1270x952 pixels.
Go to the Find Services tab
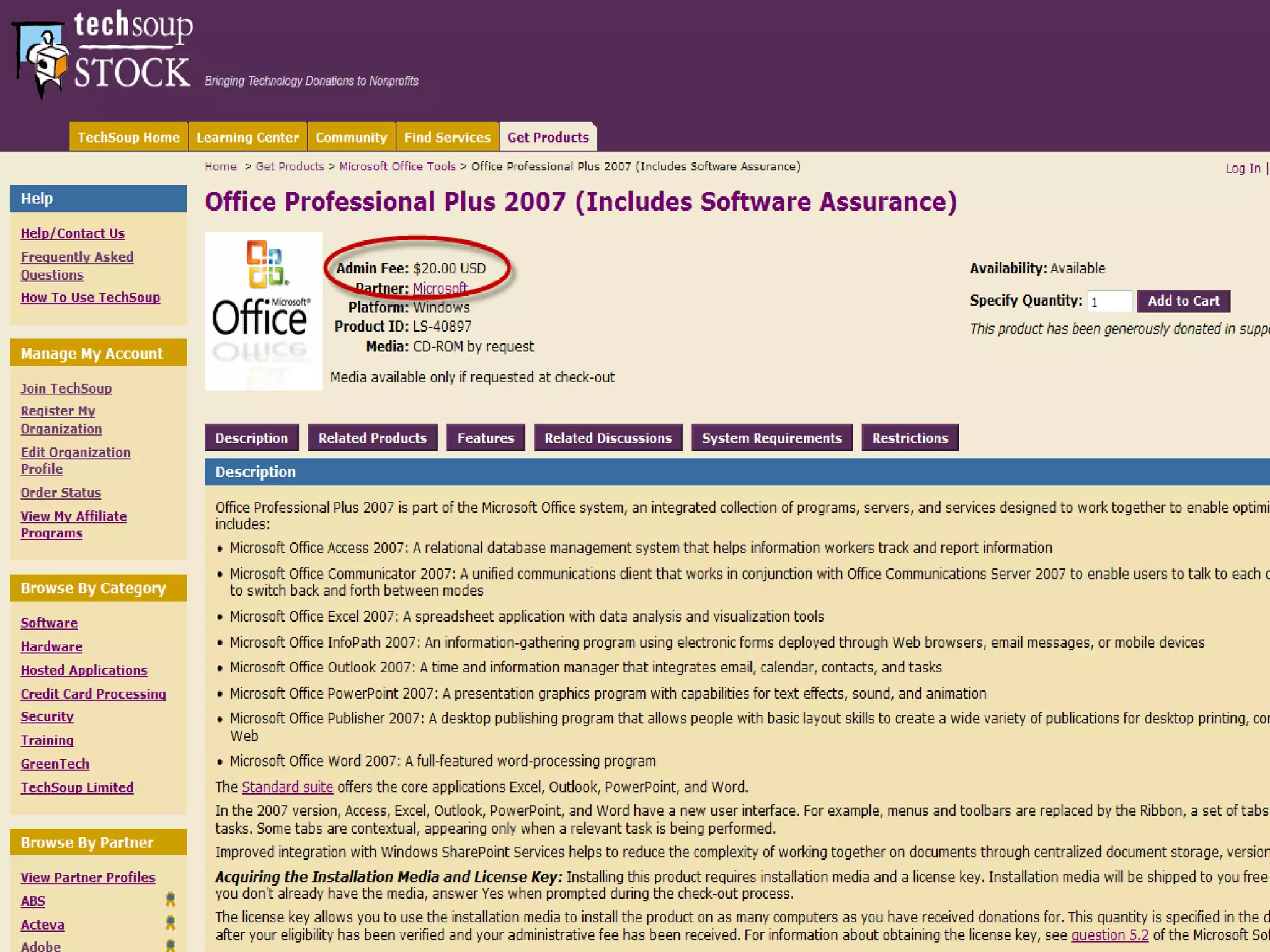[447, 137]
